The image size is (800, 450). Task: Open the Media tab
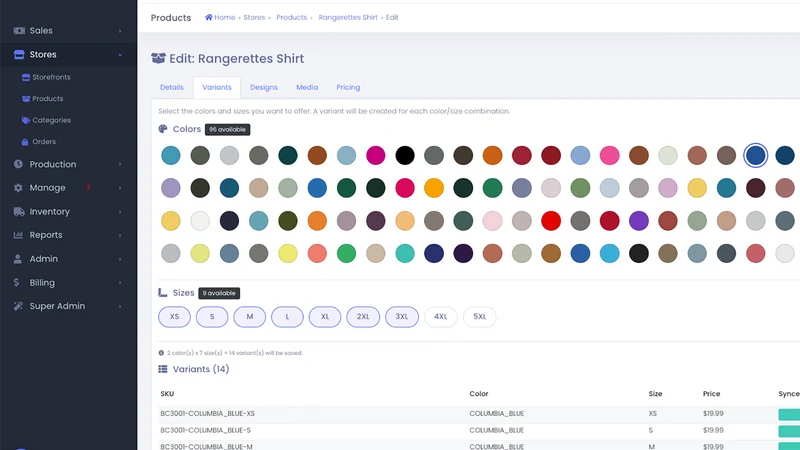307,87
